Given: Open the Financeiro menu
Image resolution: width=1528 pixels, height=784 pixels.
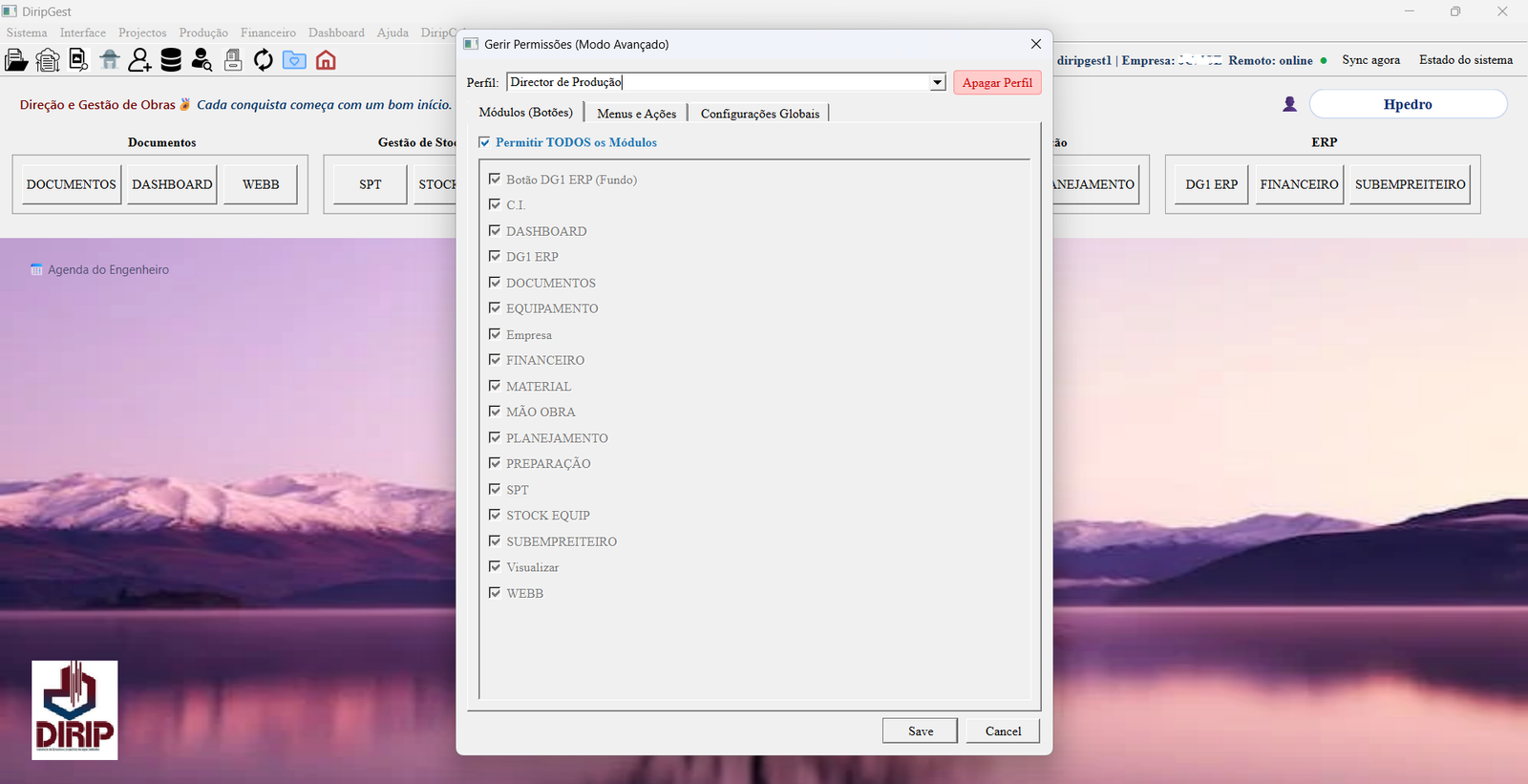Looking at the screenshot, I should click(268, 32).
